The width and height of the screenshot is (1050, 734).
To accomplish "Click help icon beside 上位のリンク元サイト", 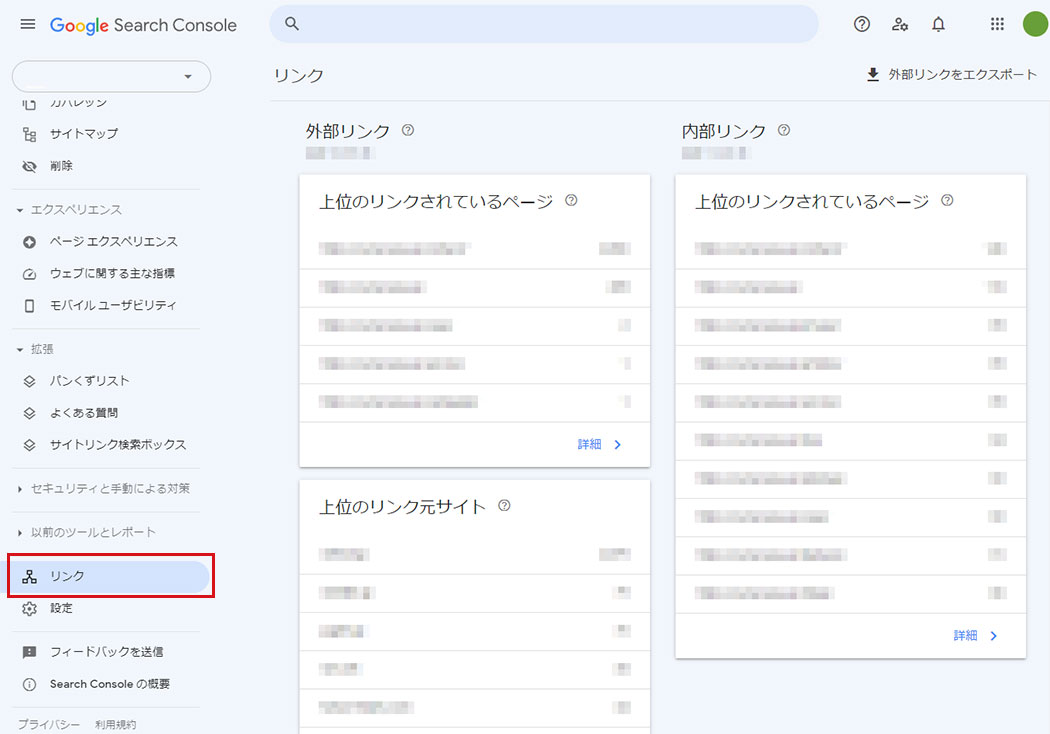I will [504, 506].
